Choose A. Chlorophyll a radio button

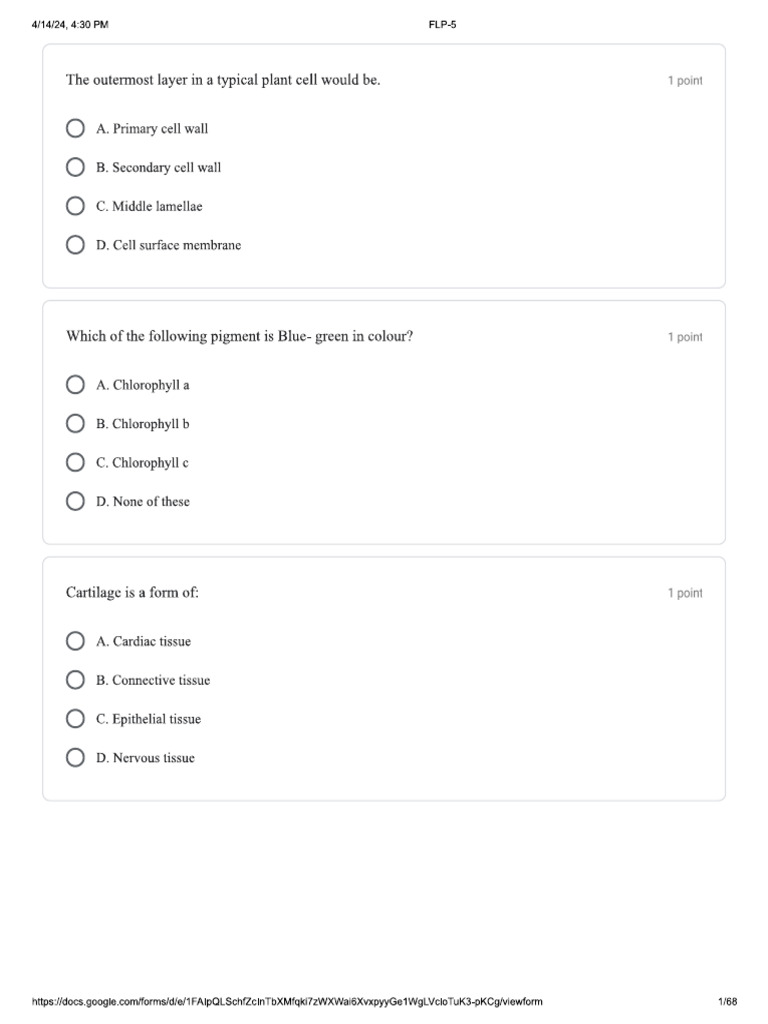click(76, 385)
